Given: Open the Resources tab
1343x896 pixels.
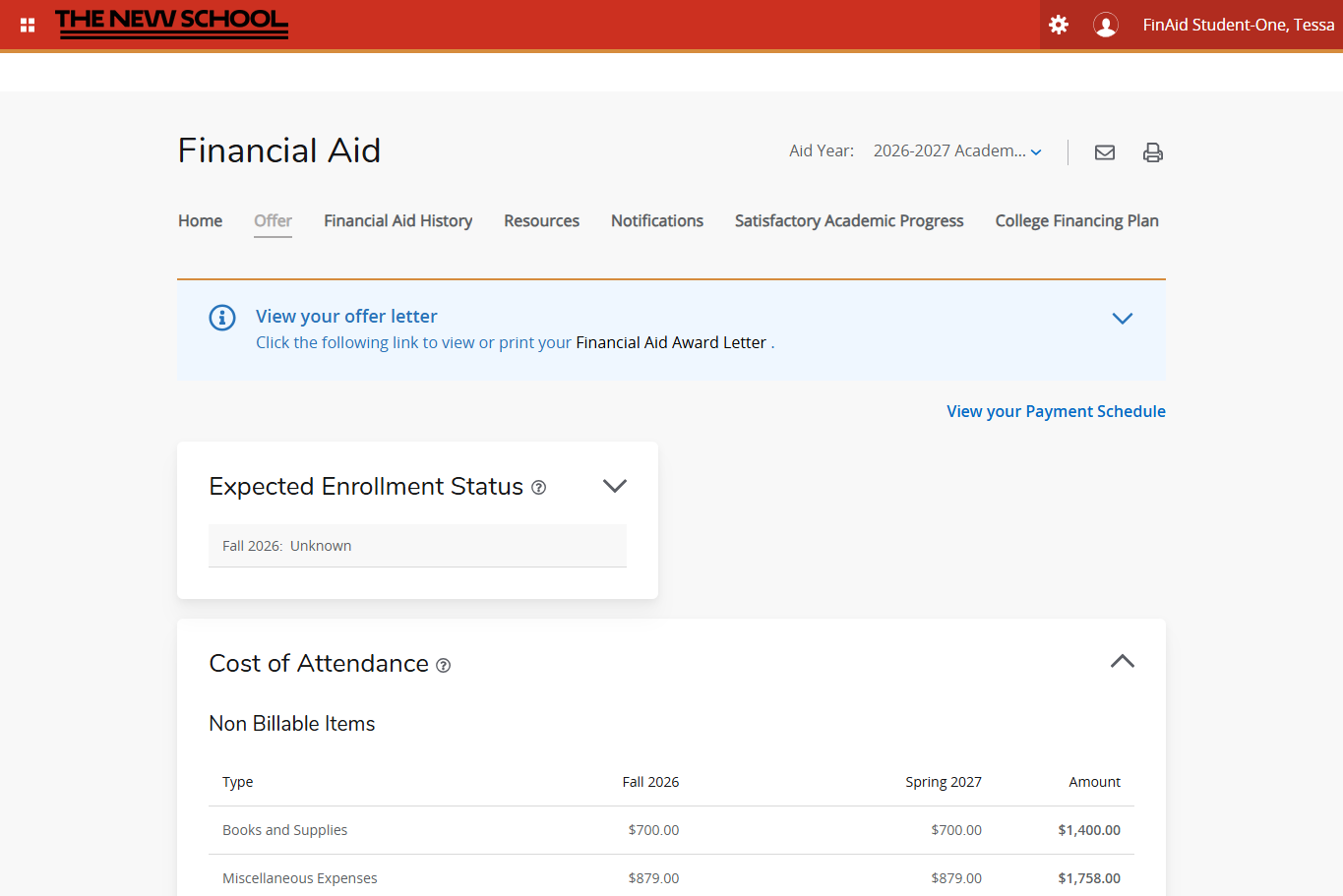Looking at the screenshot, I should [x=541, y=221].
